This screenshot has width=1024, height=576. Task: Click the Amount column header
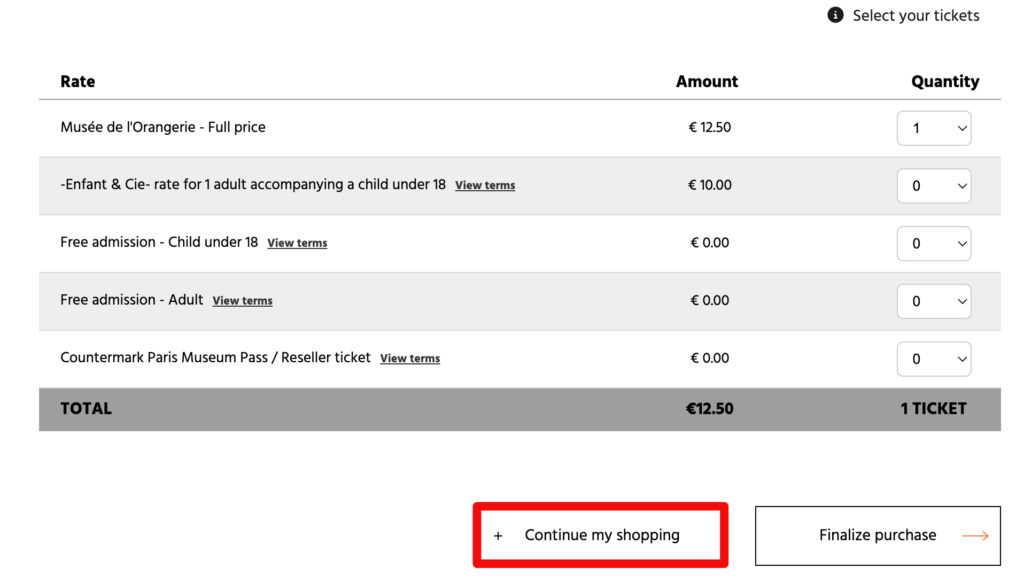(707, 82)
